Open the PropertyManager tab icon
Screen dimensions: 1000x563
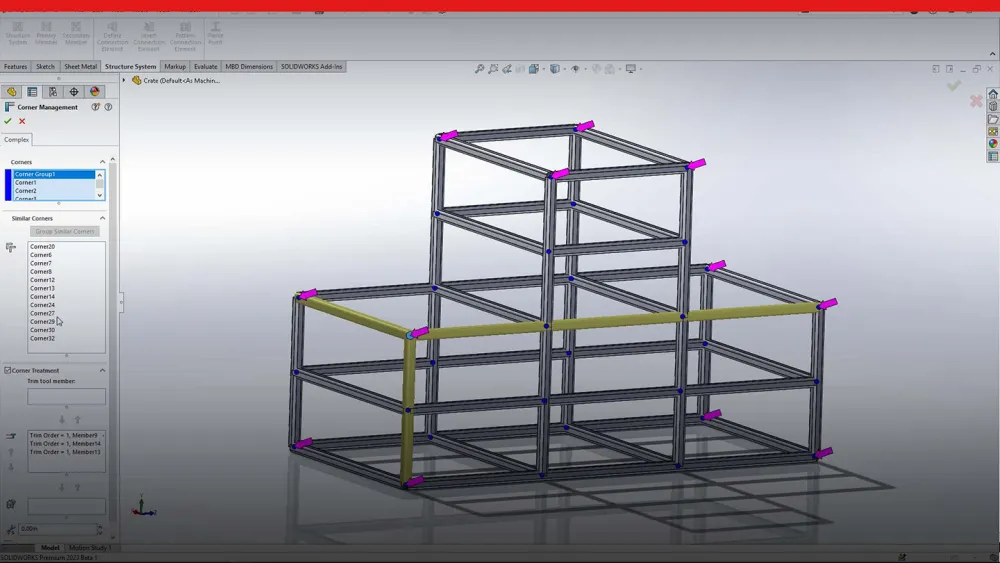(32, 92)
